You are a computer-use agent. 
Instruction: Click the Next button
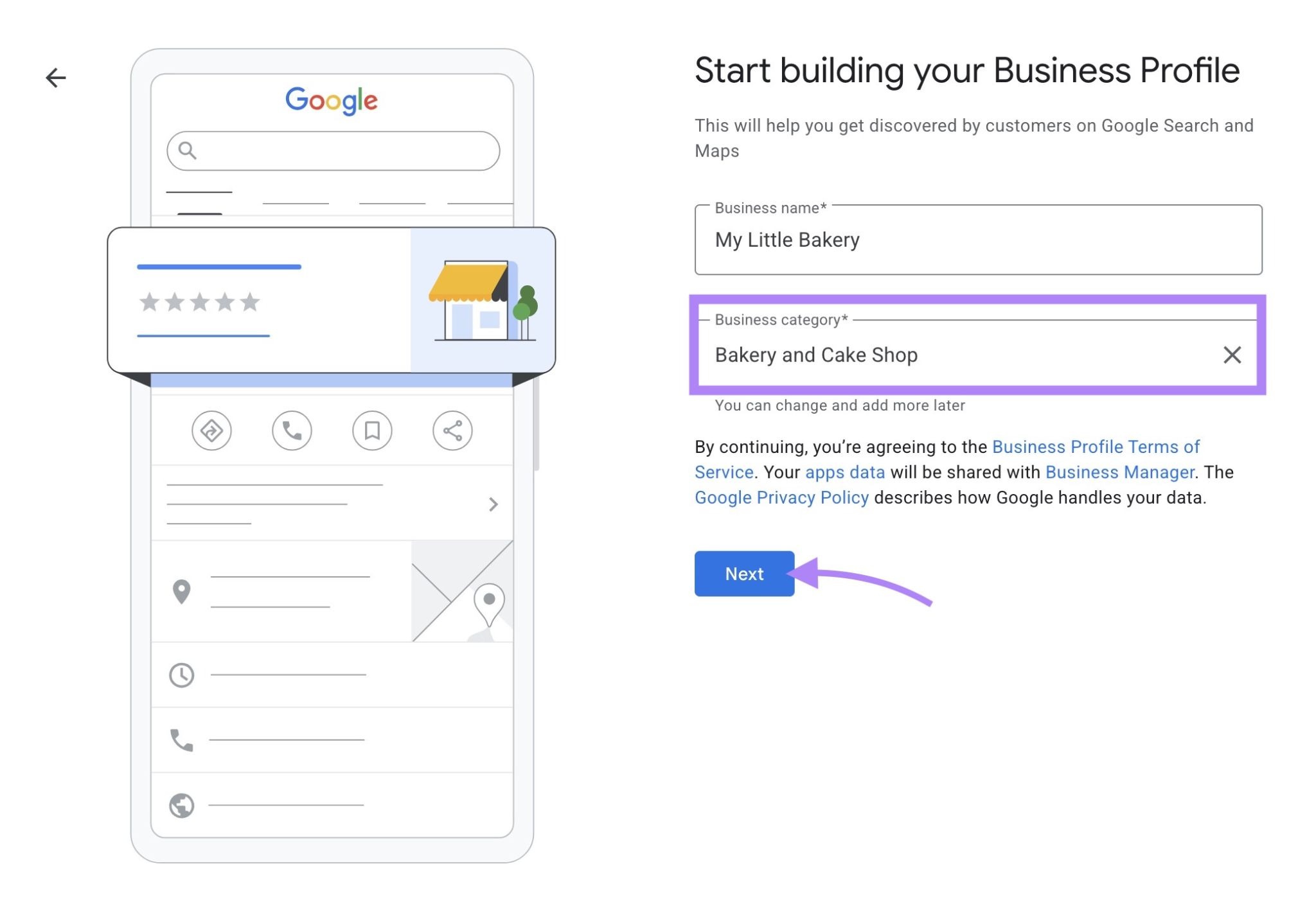coord(744,573)
